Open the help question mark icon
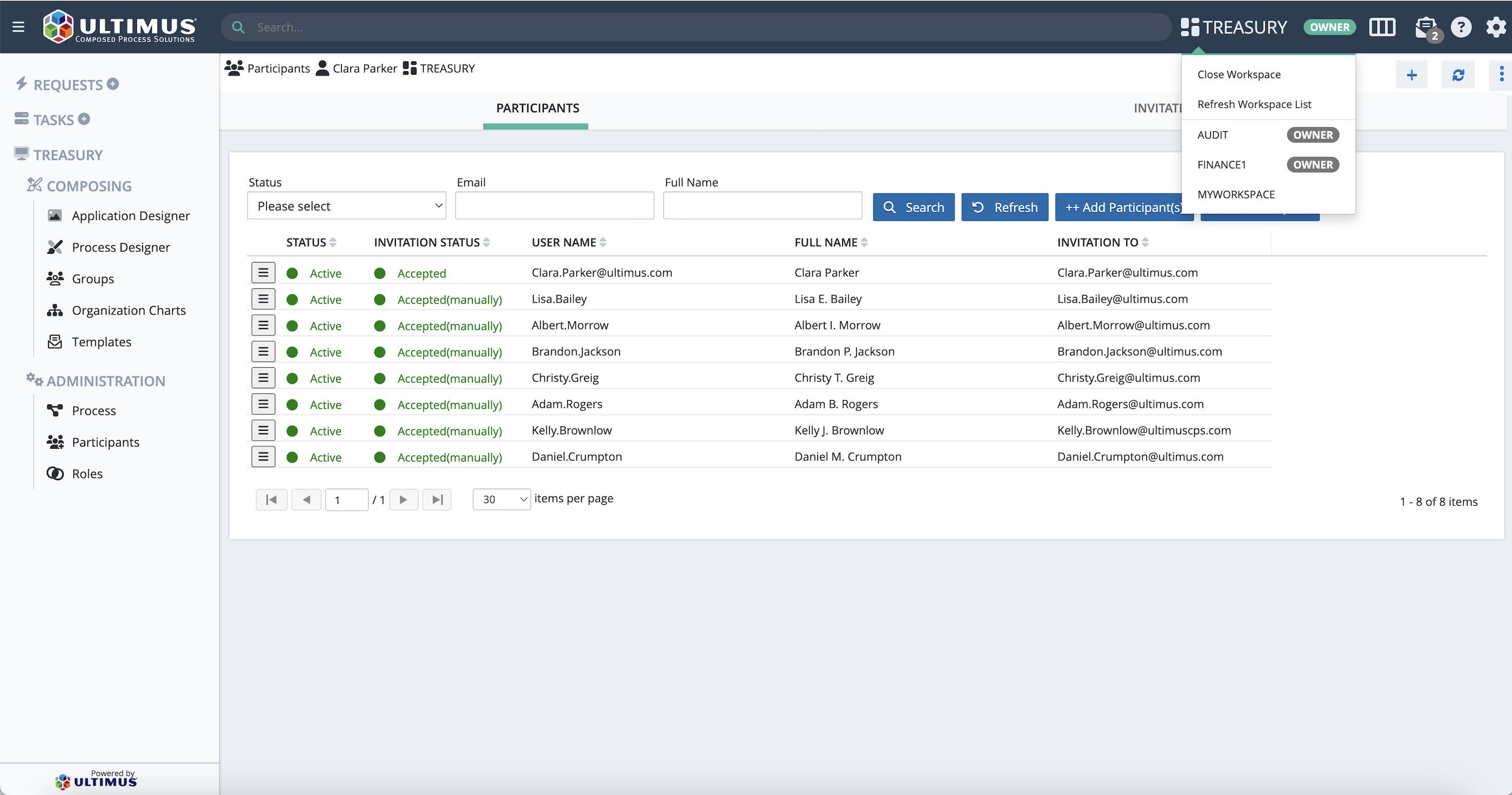Image resolution: width=1512 pixels, height=795 pixels. point(1461,27)
